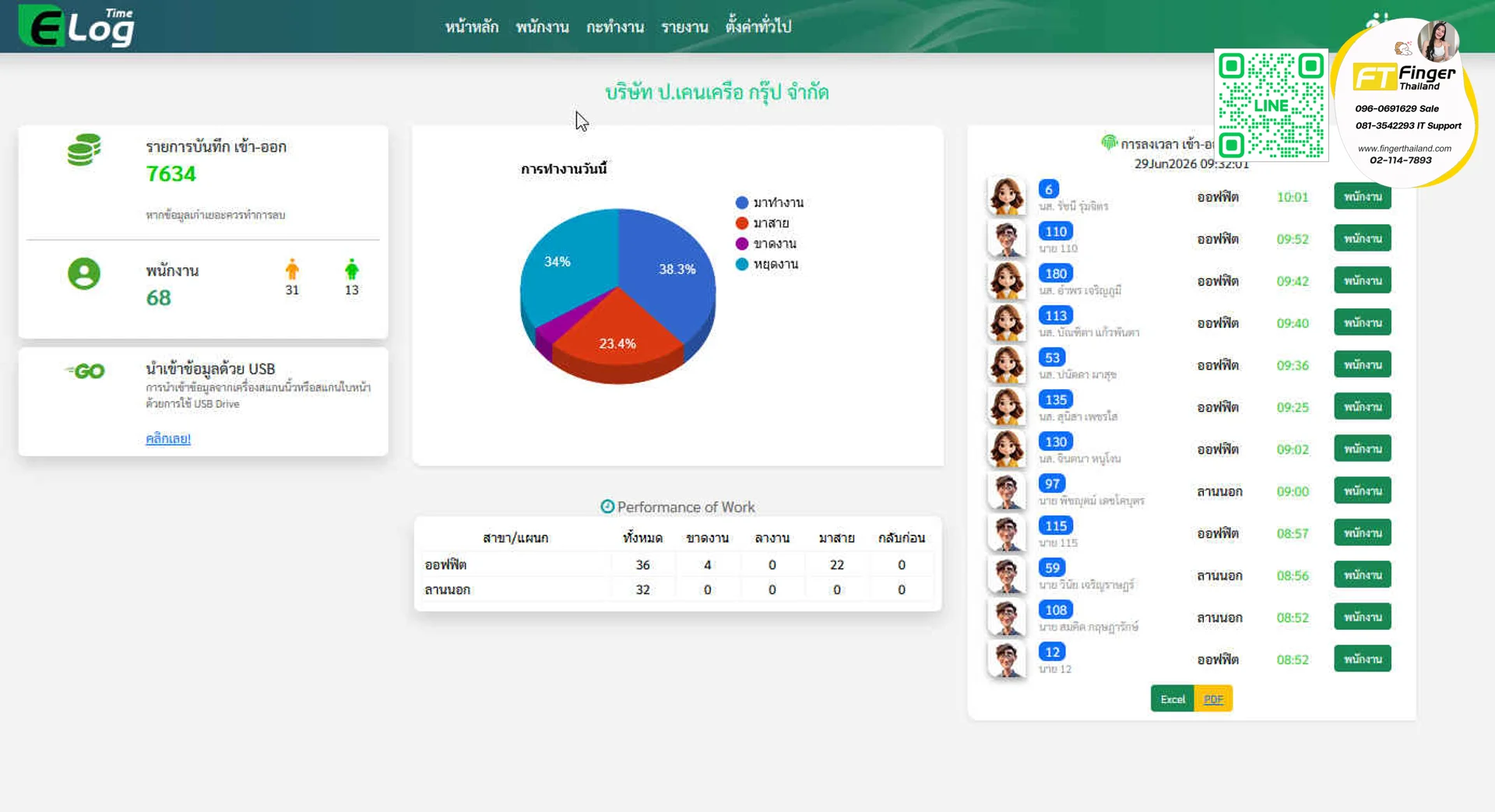Click the Performance of Work clock icon
Viewport: 1495px width, 812px height.
607,506
